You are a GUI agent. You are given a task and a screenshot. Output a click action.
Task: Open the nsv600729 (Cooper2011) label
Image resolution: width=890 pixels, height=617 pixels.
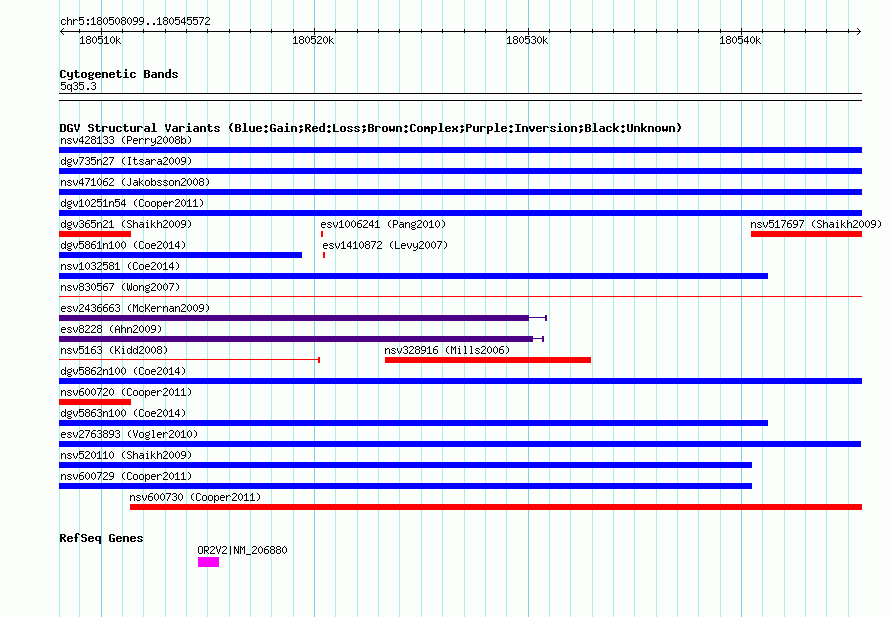[126, 476]
